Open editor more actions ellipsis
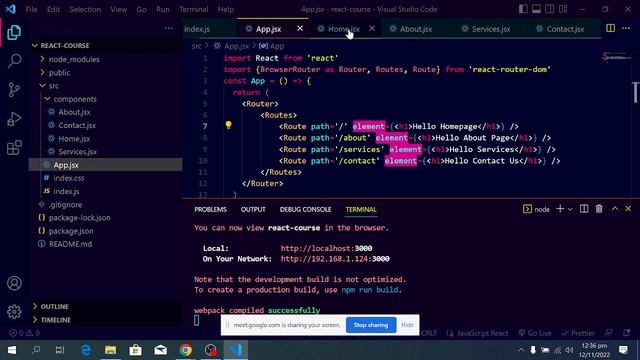640x360 pixels. [626, 28]
